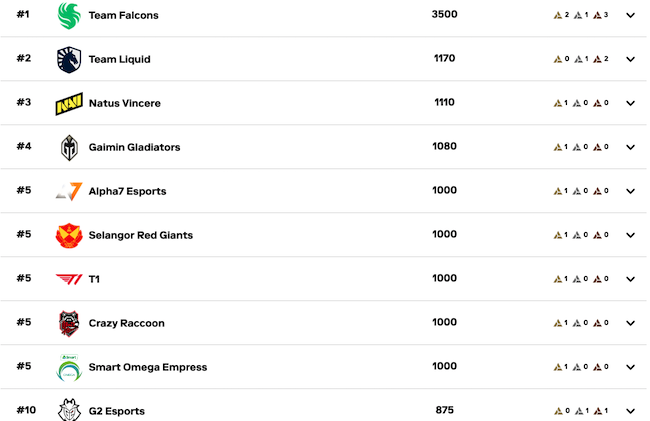Click the Natus Vincere logo icon

click(x=69, y=103)
